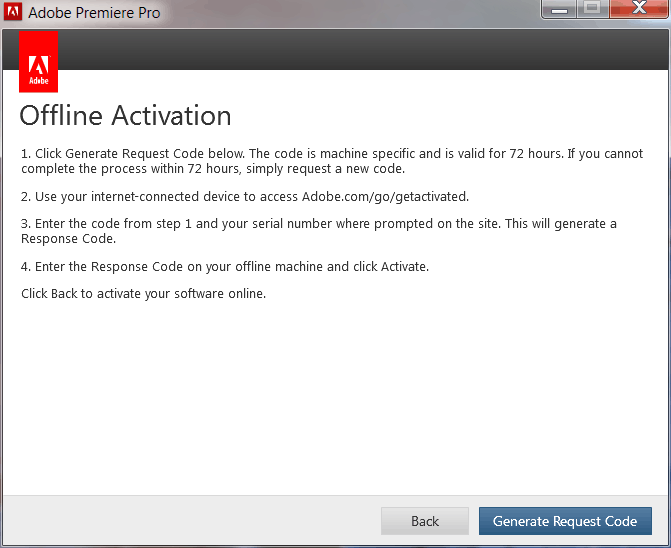Screen dimensions: 671x548
Task: Click Generate Request Code button
Action: tap(565, 521)
